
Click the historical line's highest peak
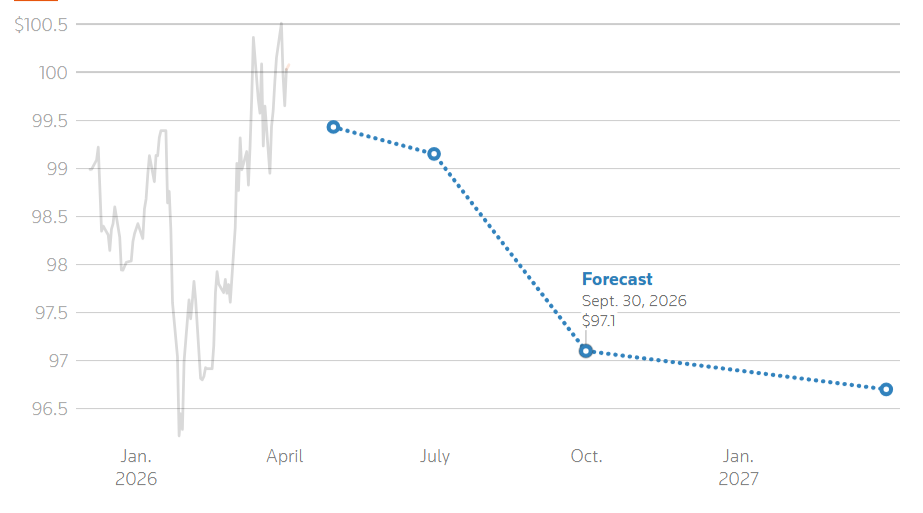(x=281, y=23)
